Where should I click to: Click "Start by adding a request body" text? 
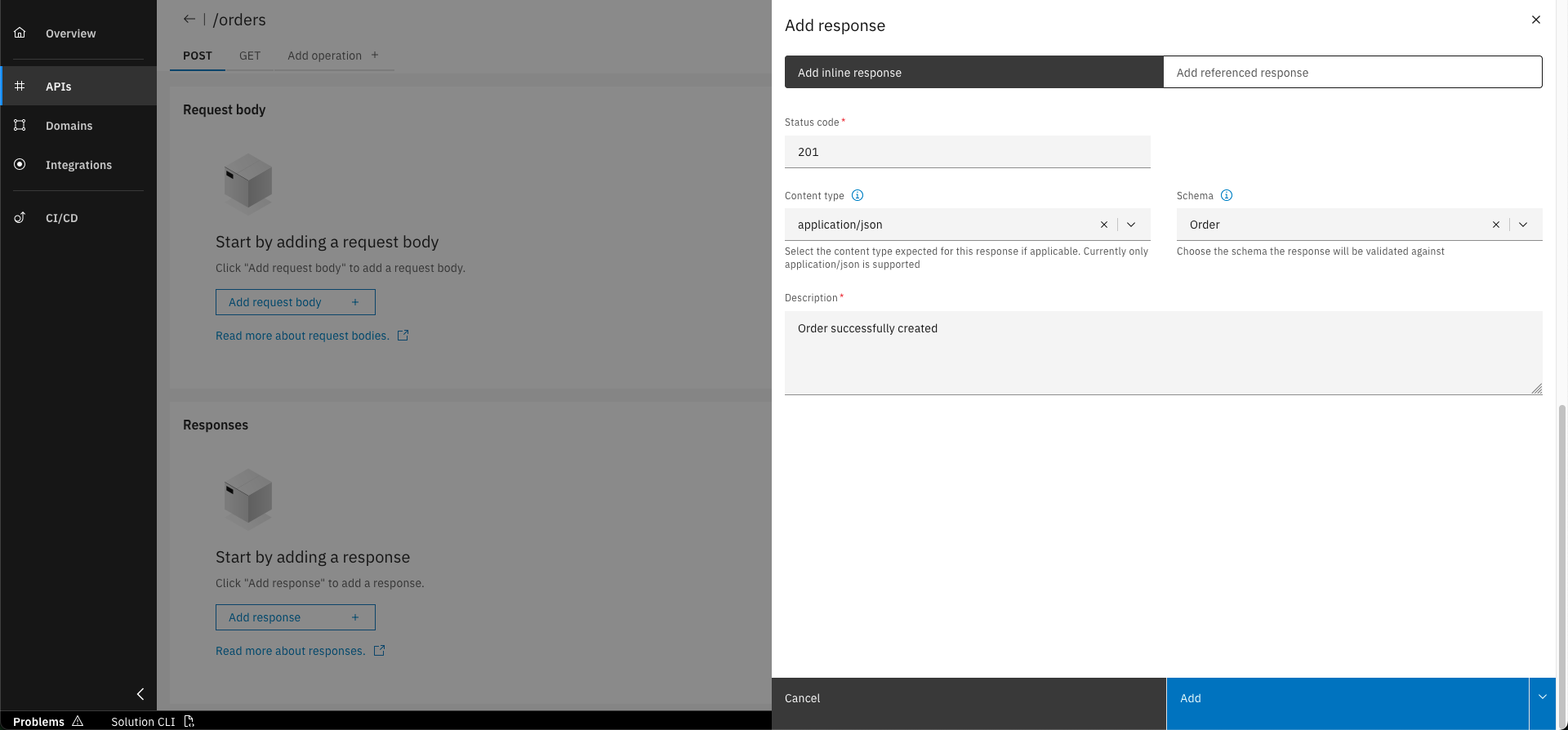pyautogui.click(x=327, y=242)
